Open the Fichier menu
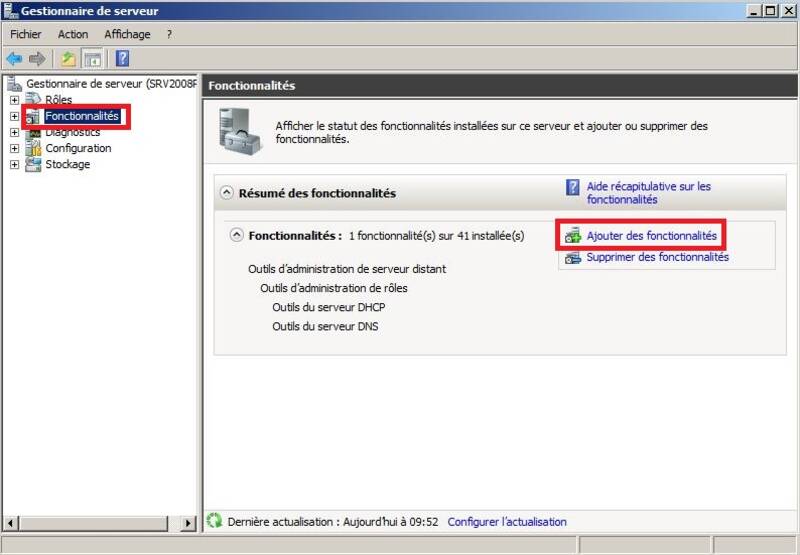800x555 pixels. click(x=26, y=34)
